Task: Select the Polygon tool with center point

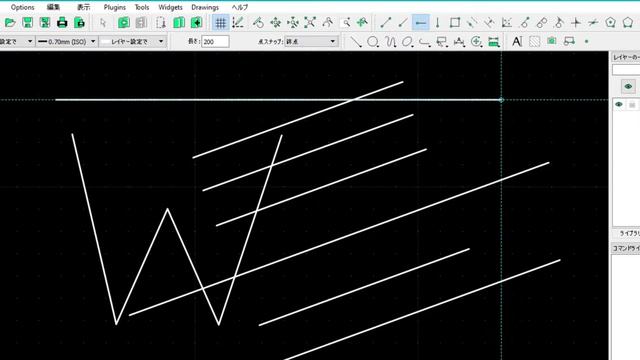Action: click(x=611, y=22)
